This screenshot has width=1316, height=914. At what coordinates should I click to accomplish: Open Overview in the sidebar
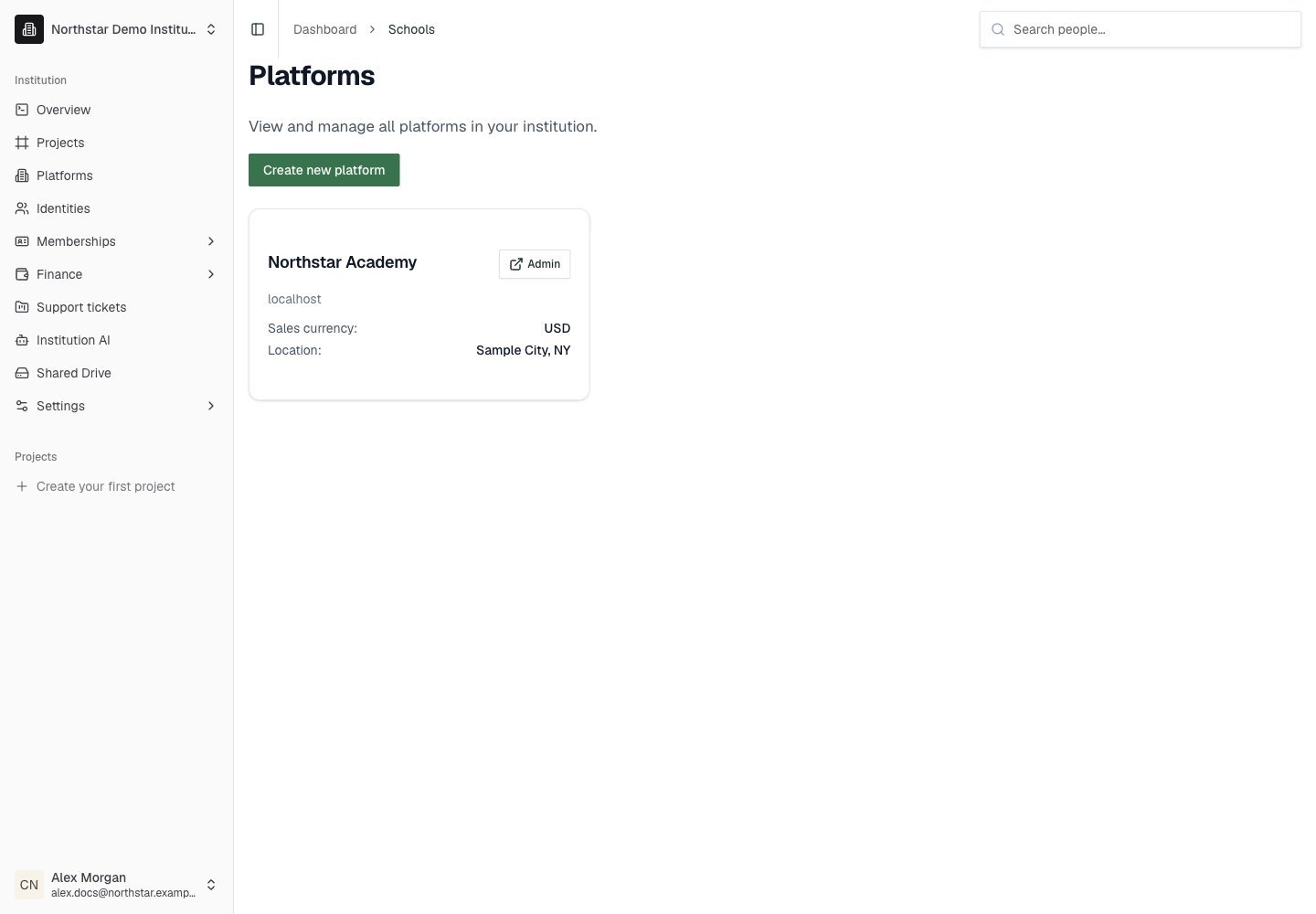pyautogui.click(x=117, y=110)
